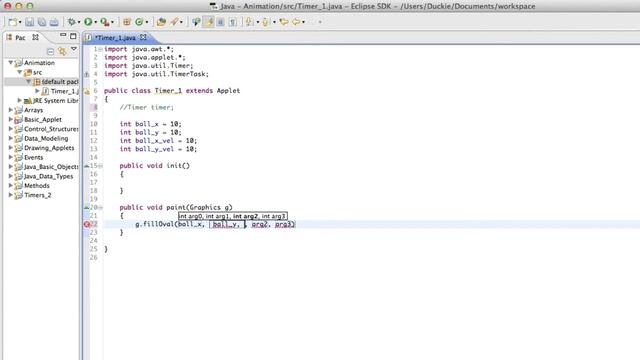The image size is (640, 360).
Task: Expand the Timers_2 project
Action: point(11,195)
